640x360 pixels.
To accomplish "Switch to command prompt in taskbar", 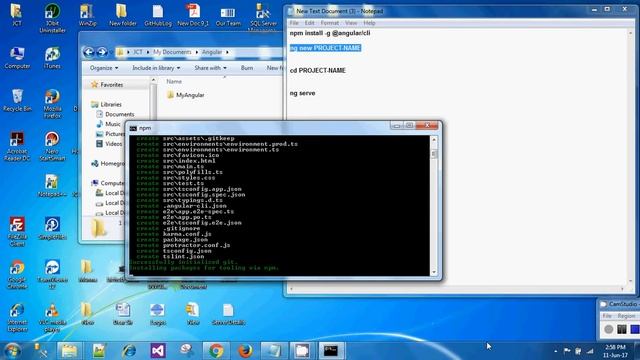I will pyautogui.click(x=331, y=351).
